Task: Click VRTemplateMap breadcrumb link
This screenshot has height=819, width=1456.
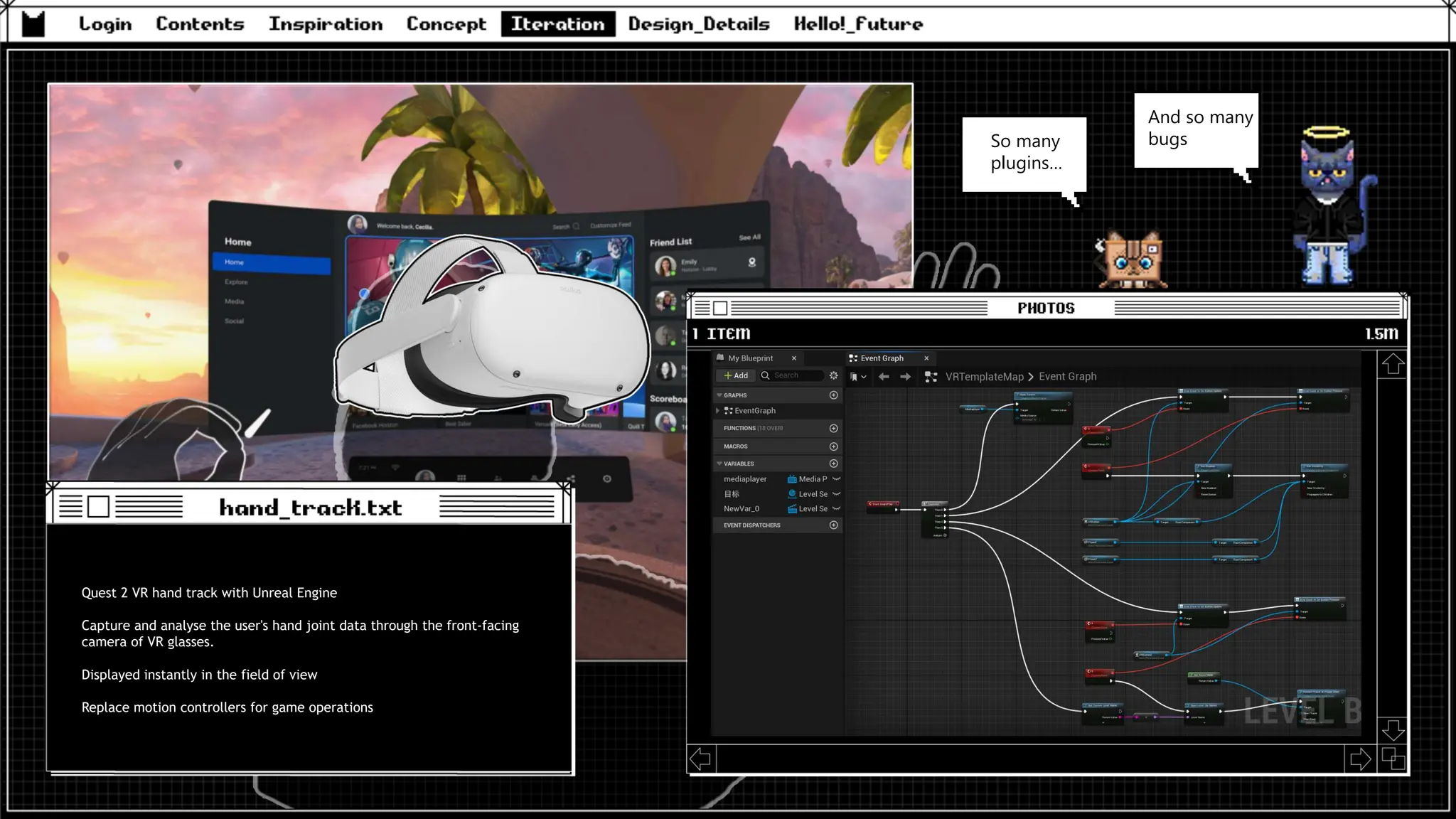Action: [984, 377]
